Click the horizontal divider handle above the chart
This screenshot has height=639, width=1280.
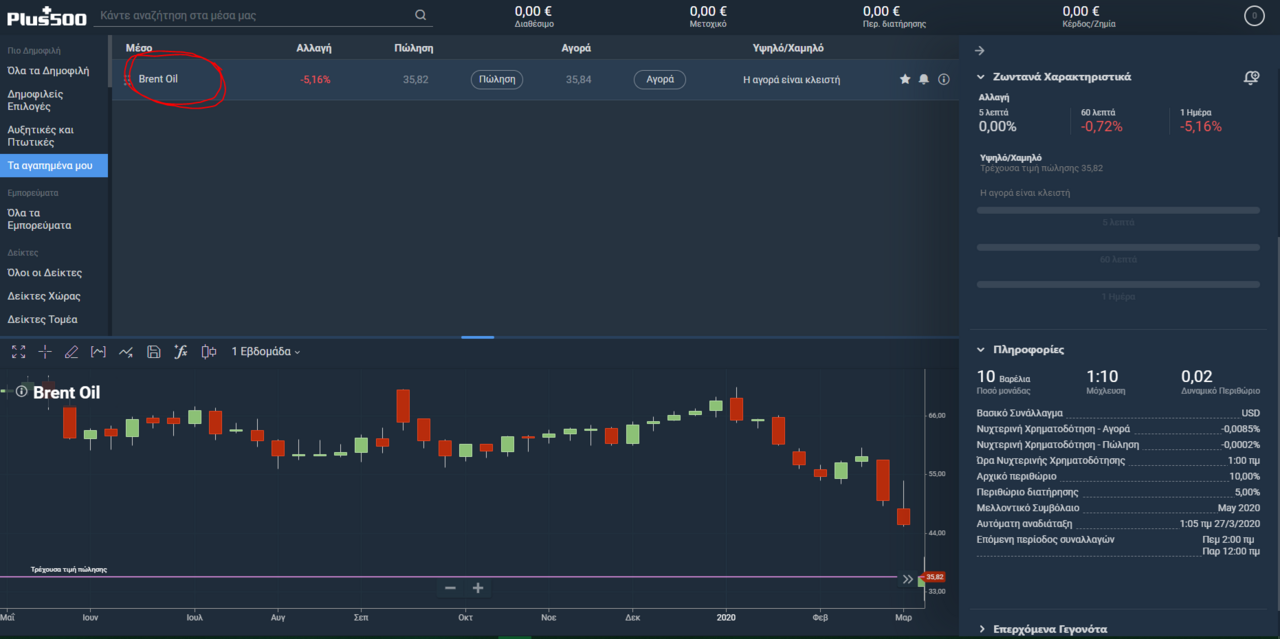(478, 337)
